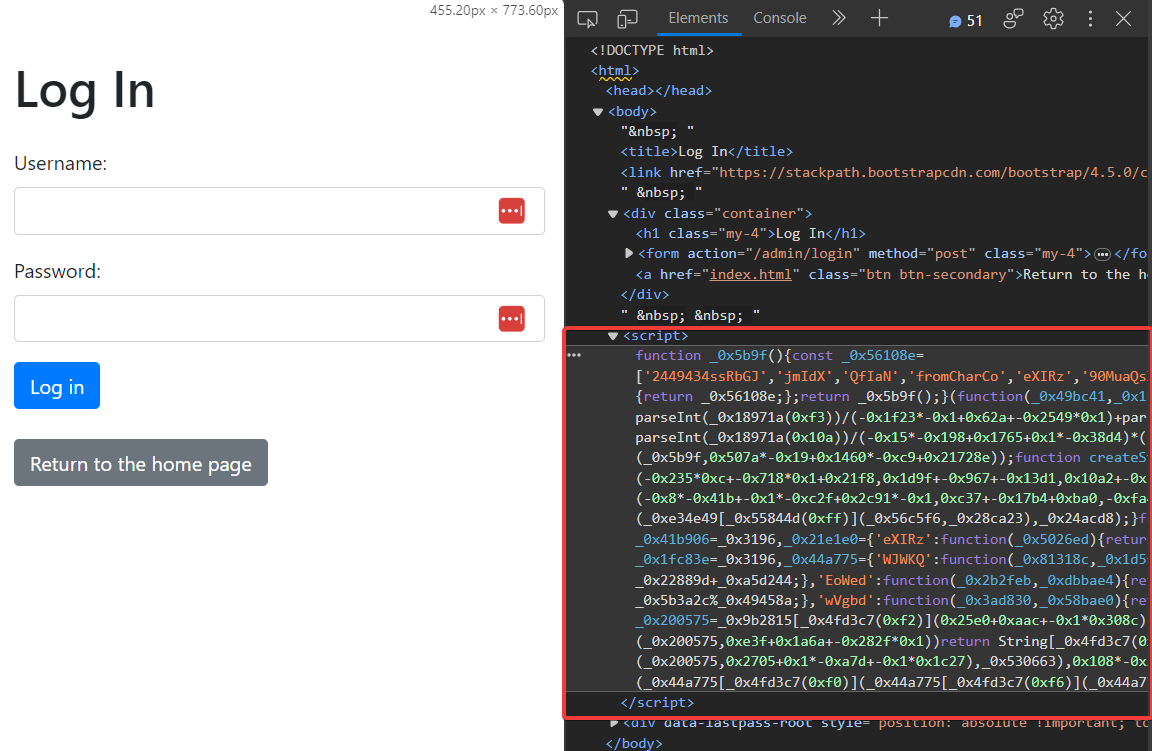Open the Issues panel showing 51
The width and height of the screenshot is (1152, 751).
(x=965, y=19)
